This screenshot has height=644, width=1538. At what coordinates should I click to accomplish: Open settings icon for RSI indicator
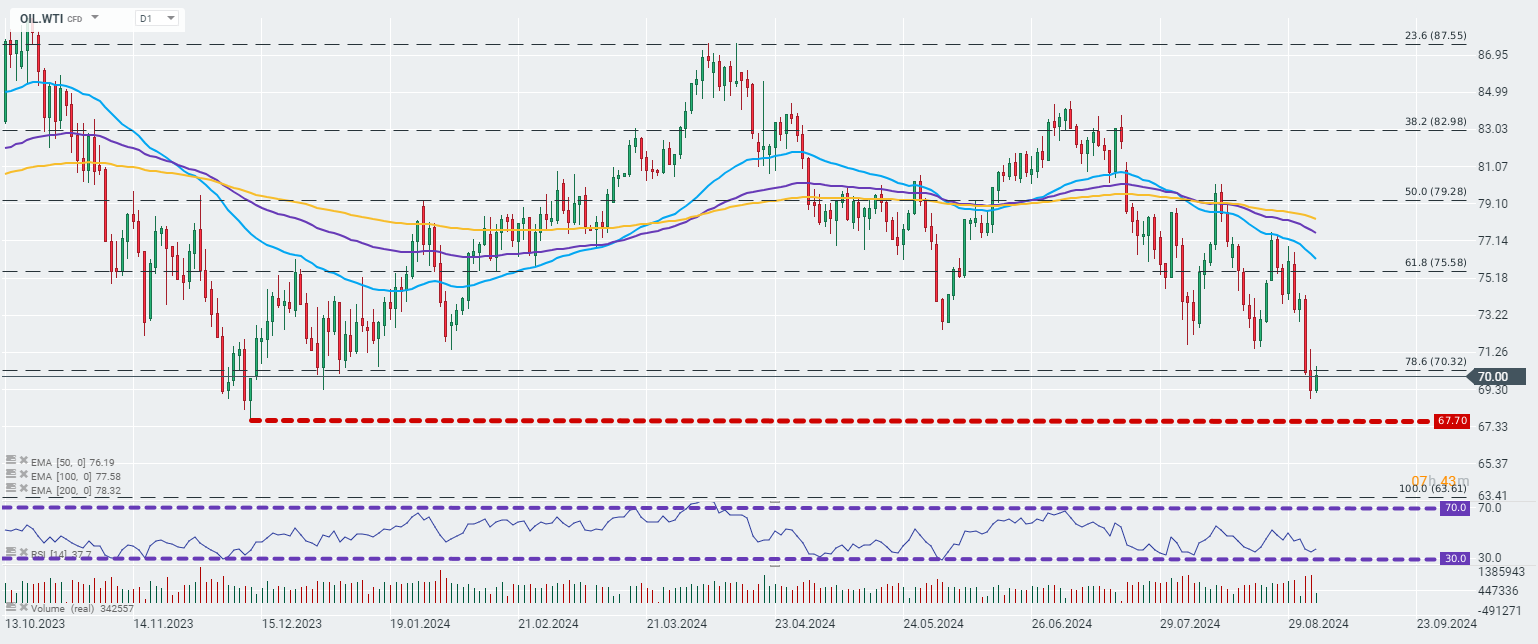pos(11,552)
